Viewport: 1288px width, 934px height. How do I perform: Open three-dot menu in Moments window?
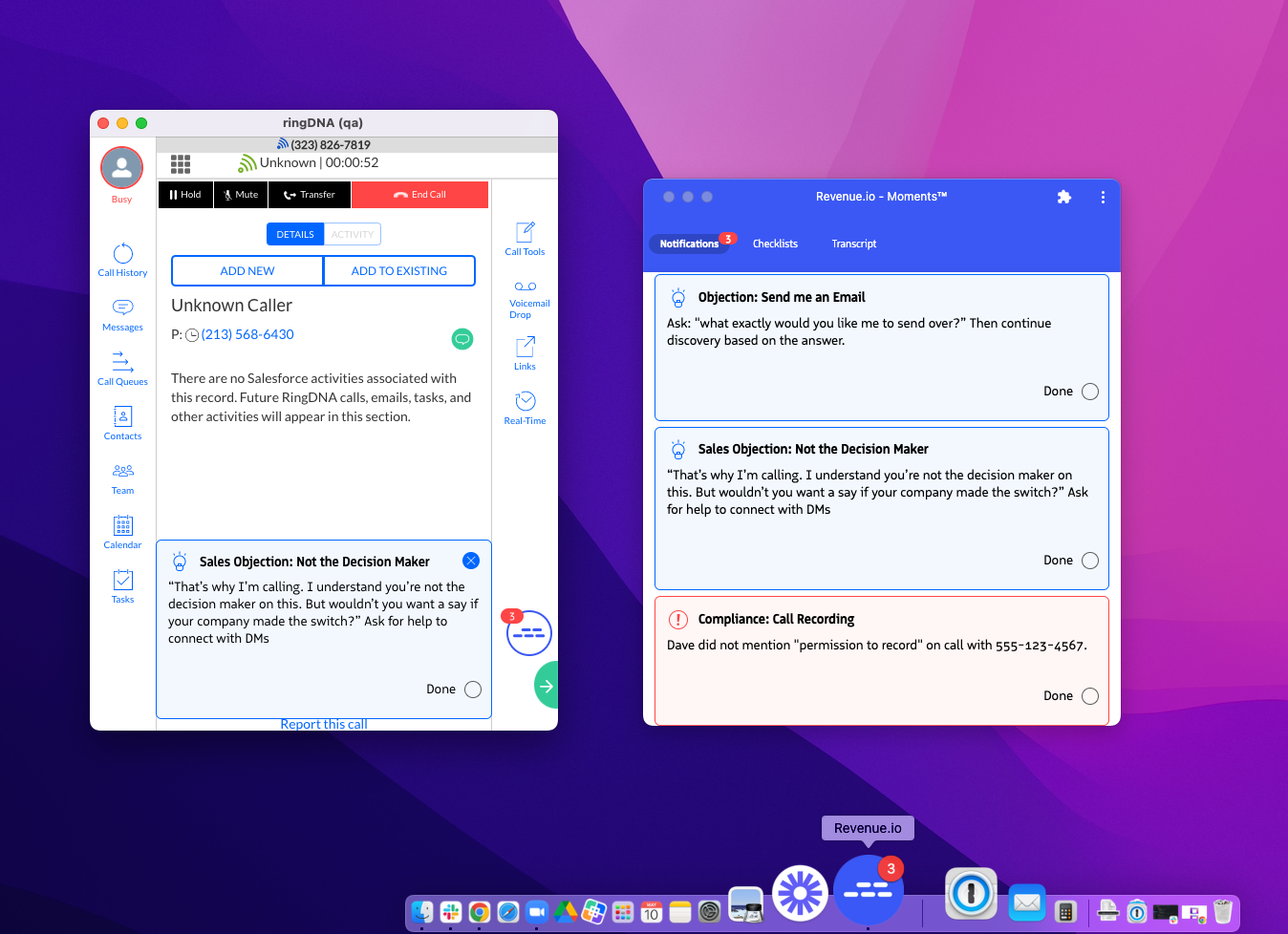coord(1103,197)
